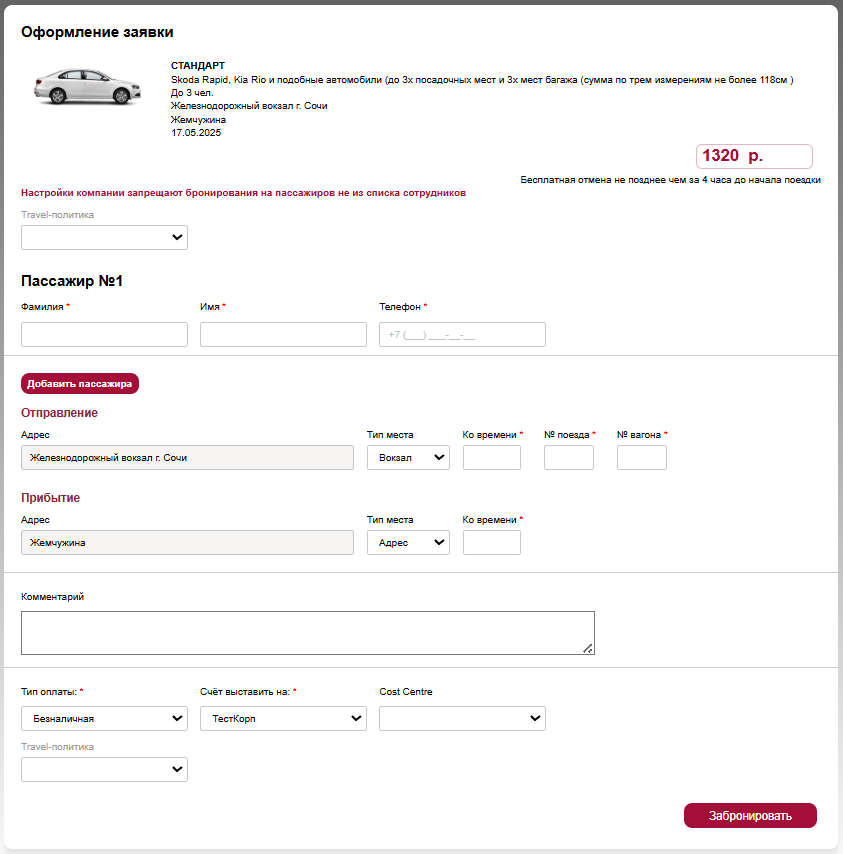843x854 pixels.
Task: Focus the Имя input field
Action: coord(283,334)
